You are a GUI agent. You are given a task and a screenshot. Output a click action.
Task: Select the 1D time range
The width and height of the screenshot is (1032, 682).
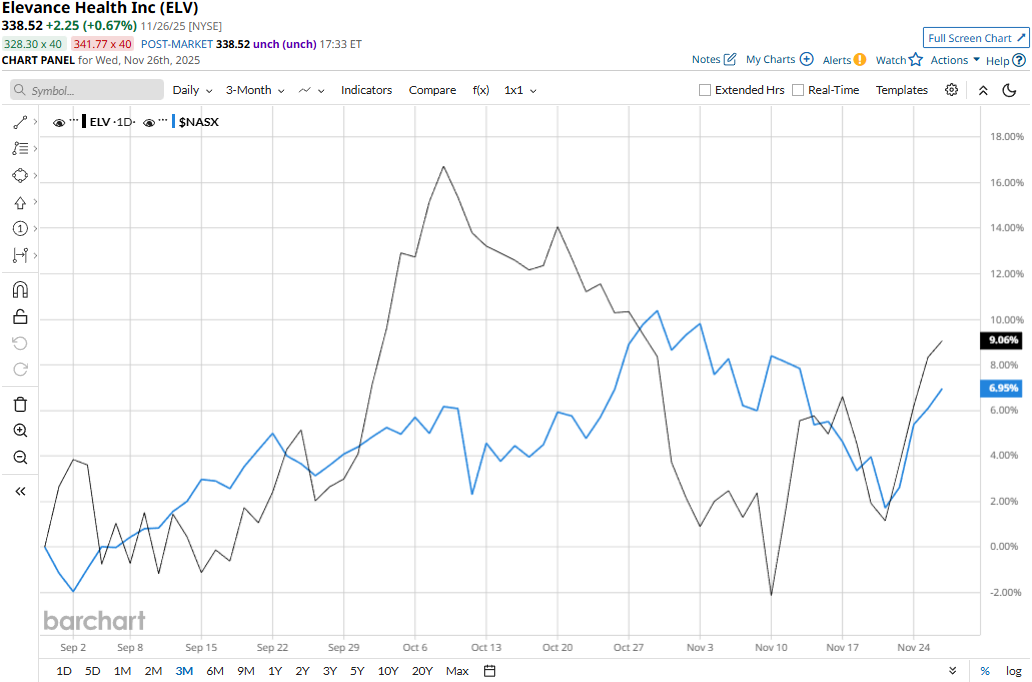[x=64, y=671]
